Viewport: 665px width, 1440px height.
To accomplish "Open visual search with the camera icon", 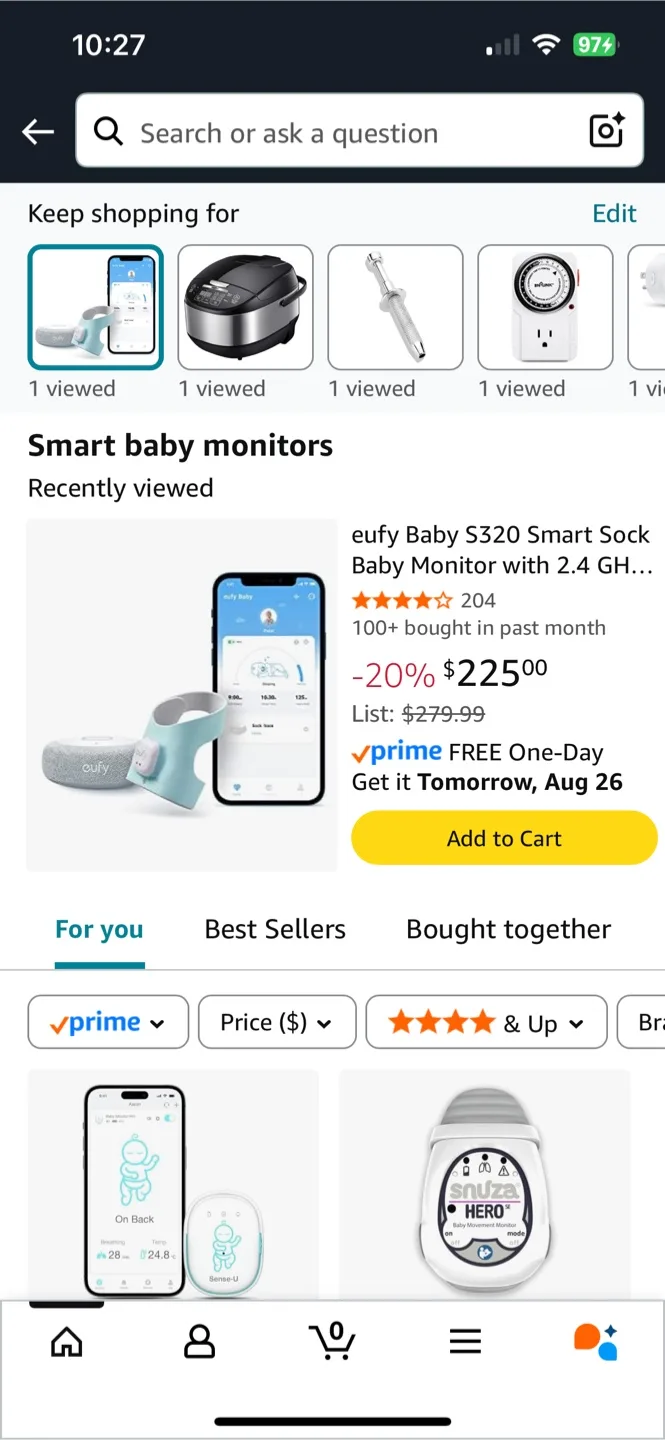I will tap(606, 131).
